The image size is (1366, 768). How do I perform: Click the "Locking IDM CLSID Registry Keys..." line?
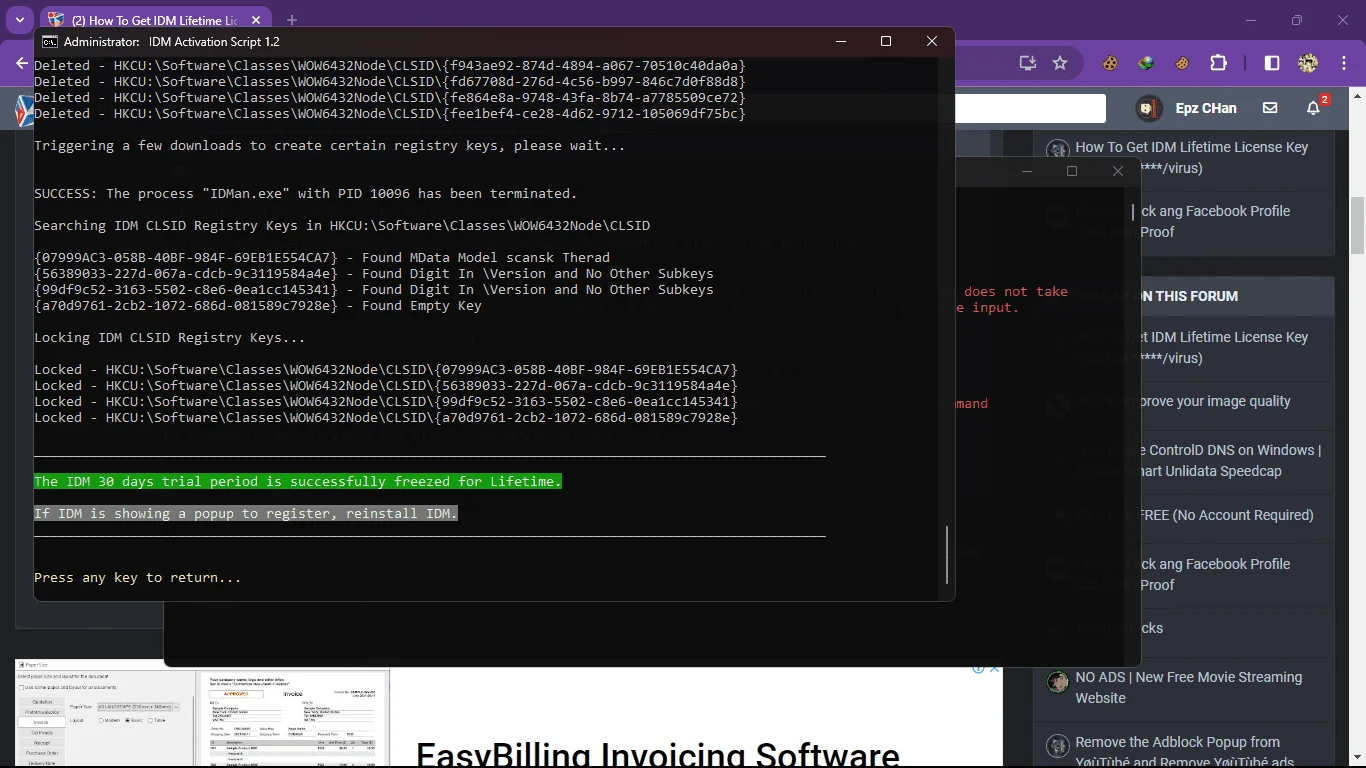(170, 337)
